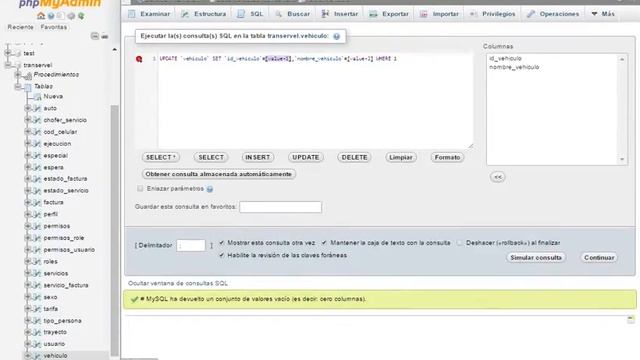This screenshot has width=640, height=360.
Task: Reload the navigation panel with the green icon
Action: tap(81, 16)
